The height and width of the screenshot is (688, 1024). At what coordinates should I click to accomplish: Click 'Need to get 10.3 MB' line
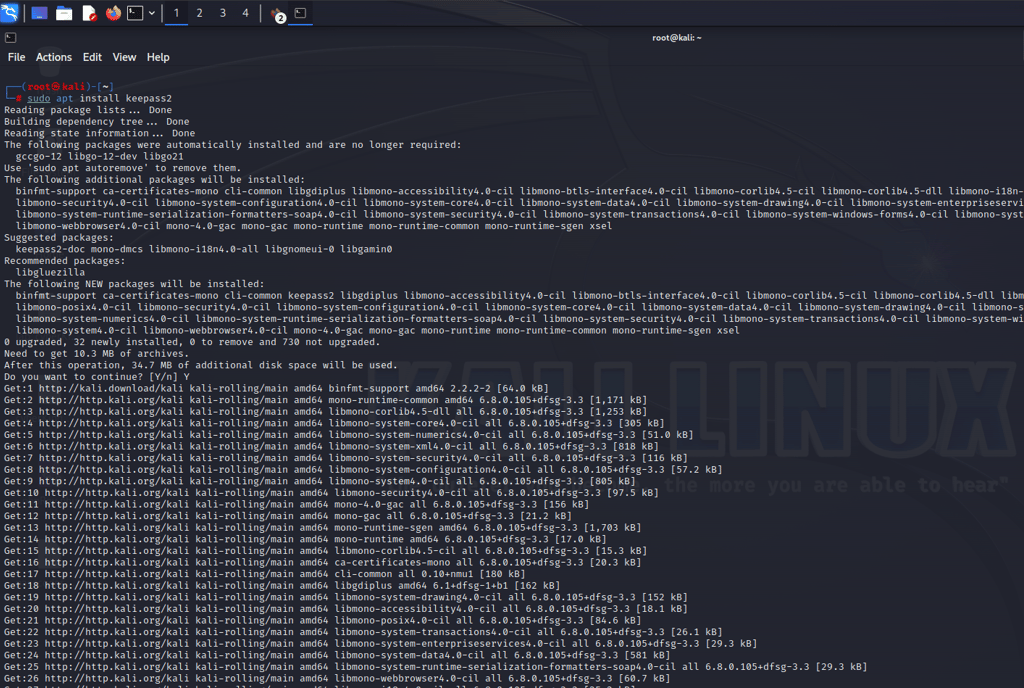[x=97, y=354]
